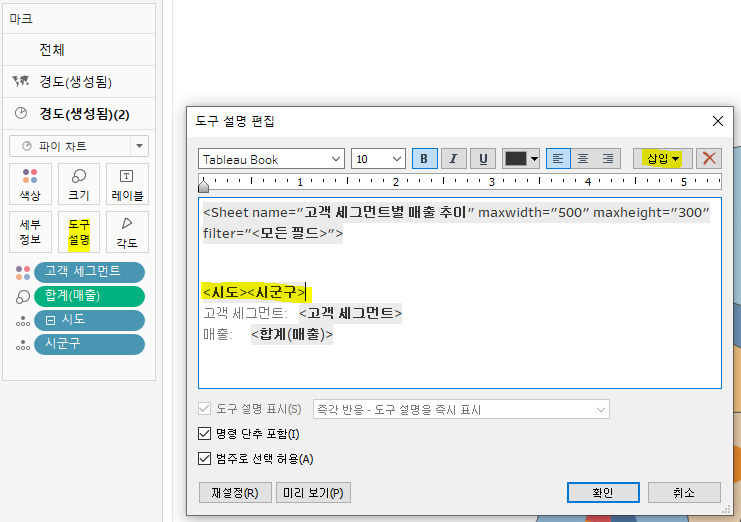Image resolution: width=741 pixels, height=522 pixels.
Task: Expand the 시도 hierarchy pill
Action: (51, 321)
